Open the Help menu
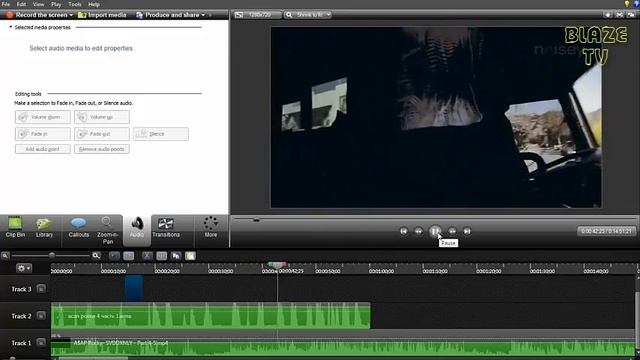 pyautogui.click(x=94, y=4)
